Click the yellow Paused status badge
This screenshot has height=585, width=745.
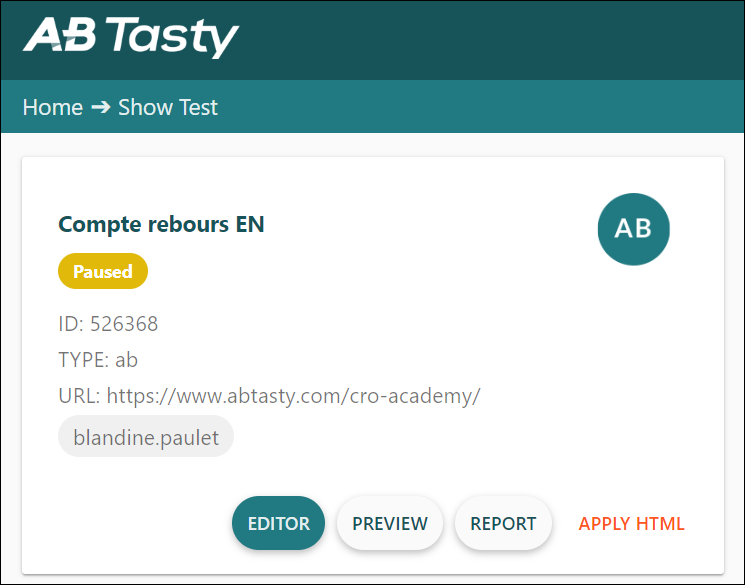[x=103, y=271]
